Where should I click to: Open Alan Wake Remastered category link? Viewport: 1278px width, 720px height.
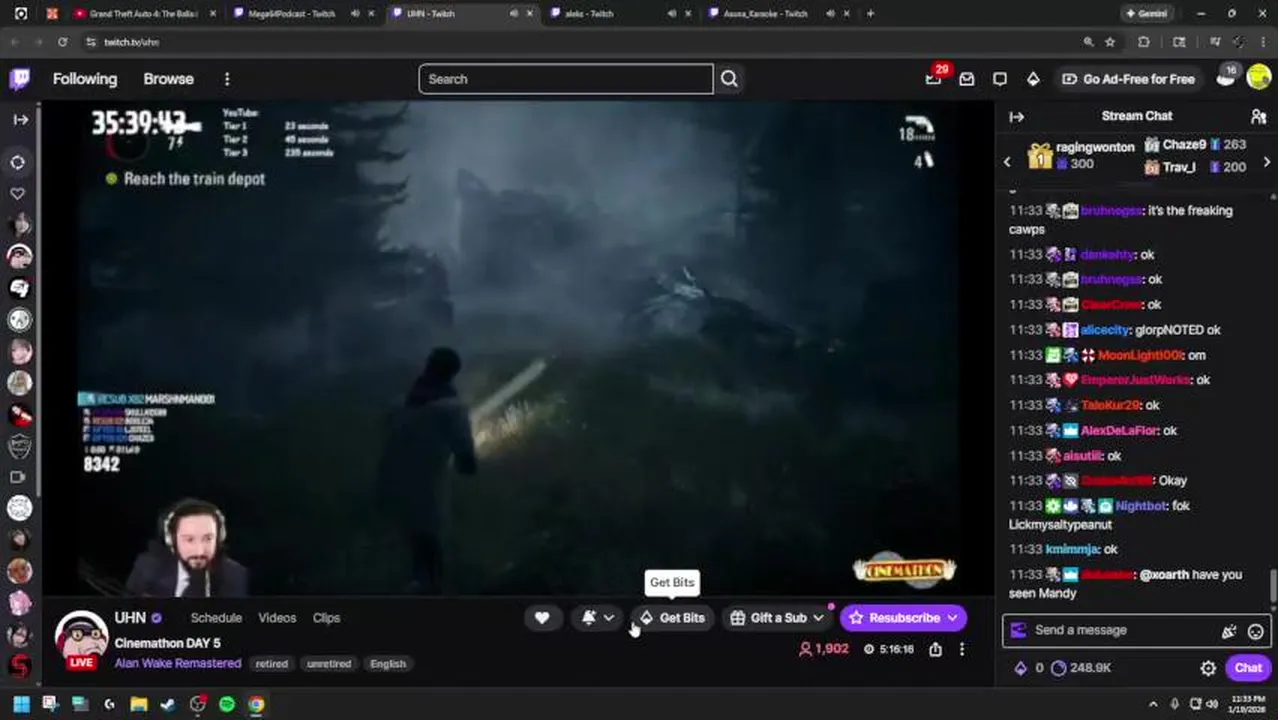pos(178,664)
